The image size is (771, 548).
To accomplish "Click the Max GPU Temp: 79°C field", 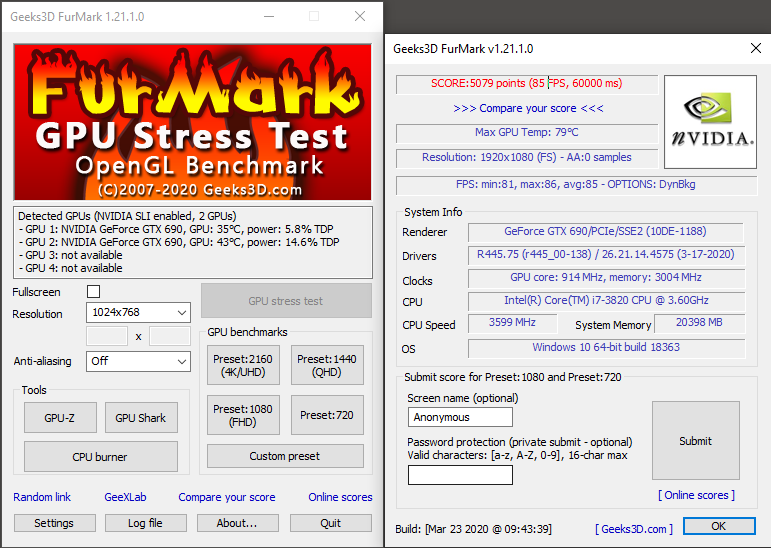I will click(x=527, y=133).
